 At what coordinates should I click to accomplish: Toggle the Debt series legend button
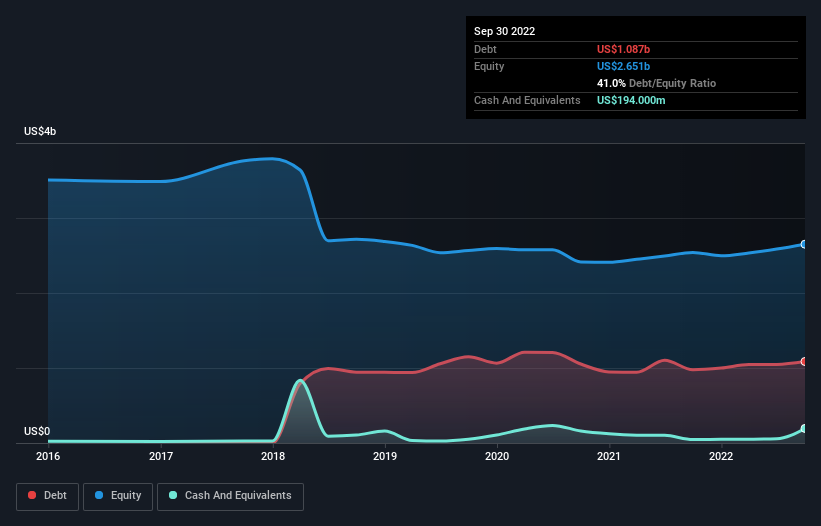pos(48,496)
